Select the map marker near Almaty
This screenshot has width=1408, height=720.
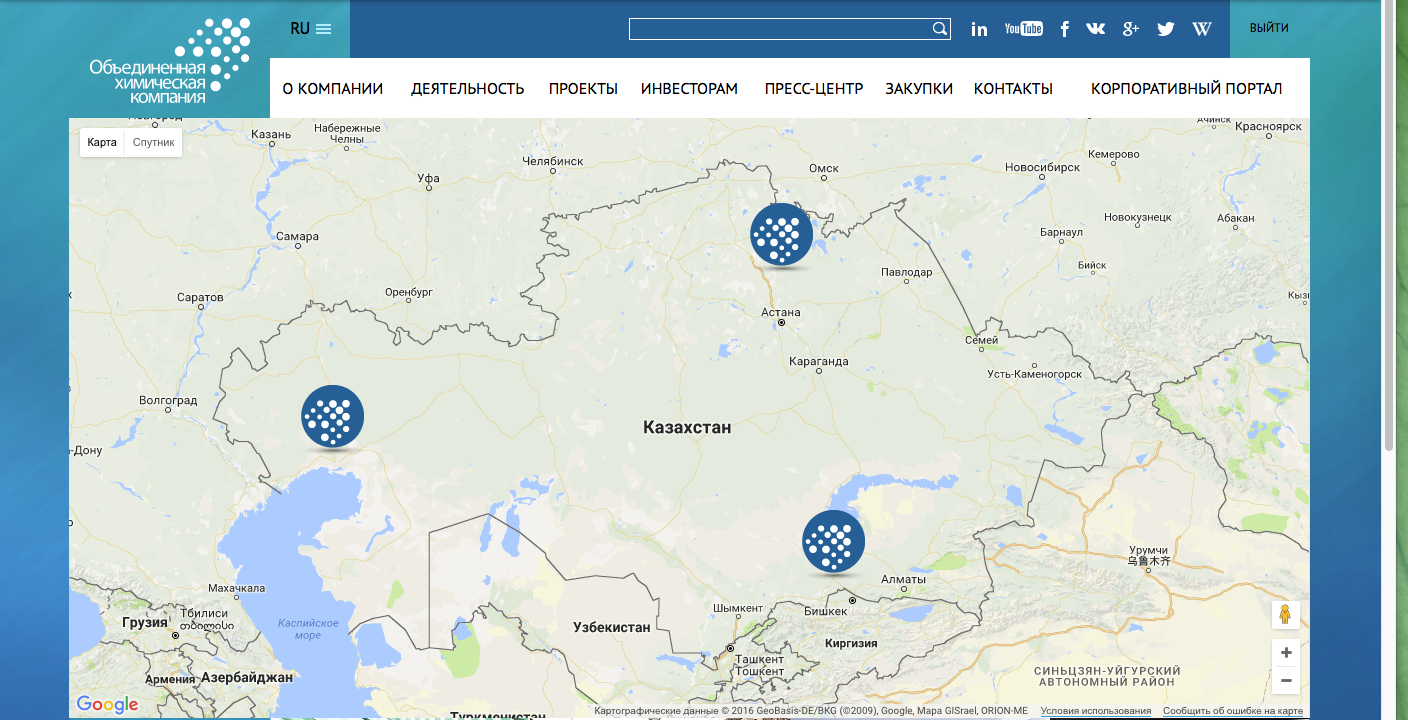[x=833, y=542]
